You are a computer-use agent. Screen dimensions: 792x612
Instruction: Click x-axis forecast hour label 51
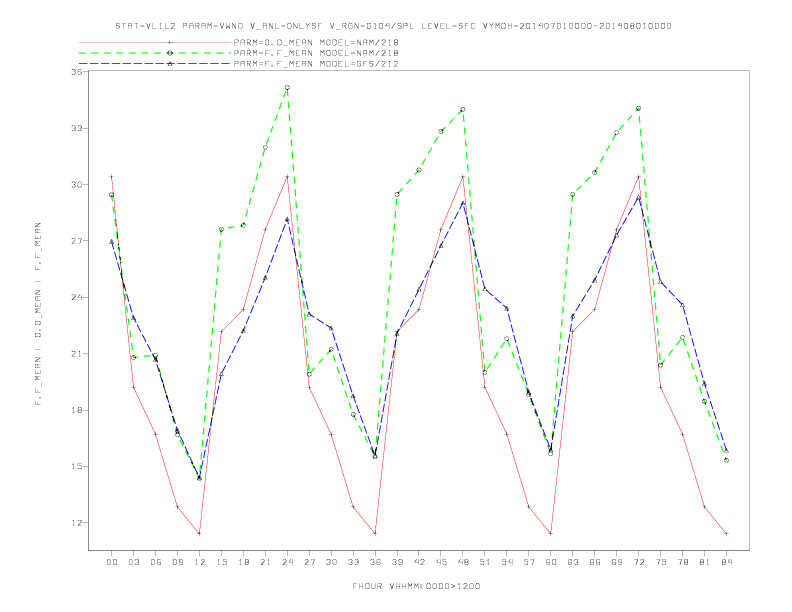[485, 562]
